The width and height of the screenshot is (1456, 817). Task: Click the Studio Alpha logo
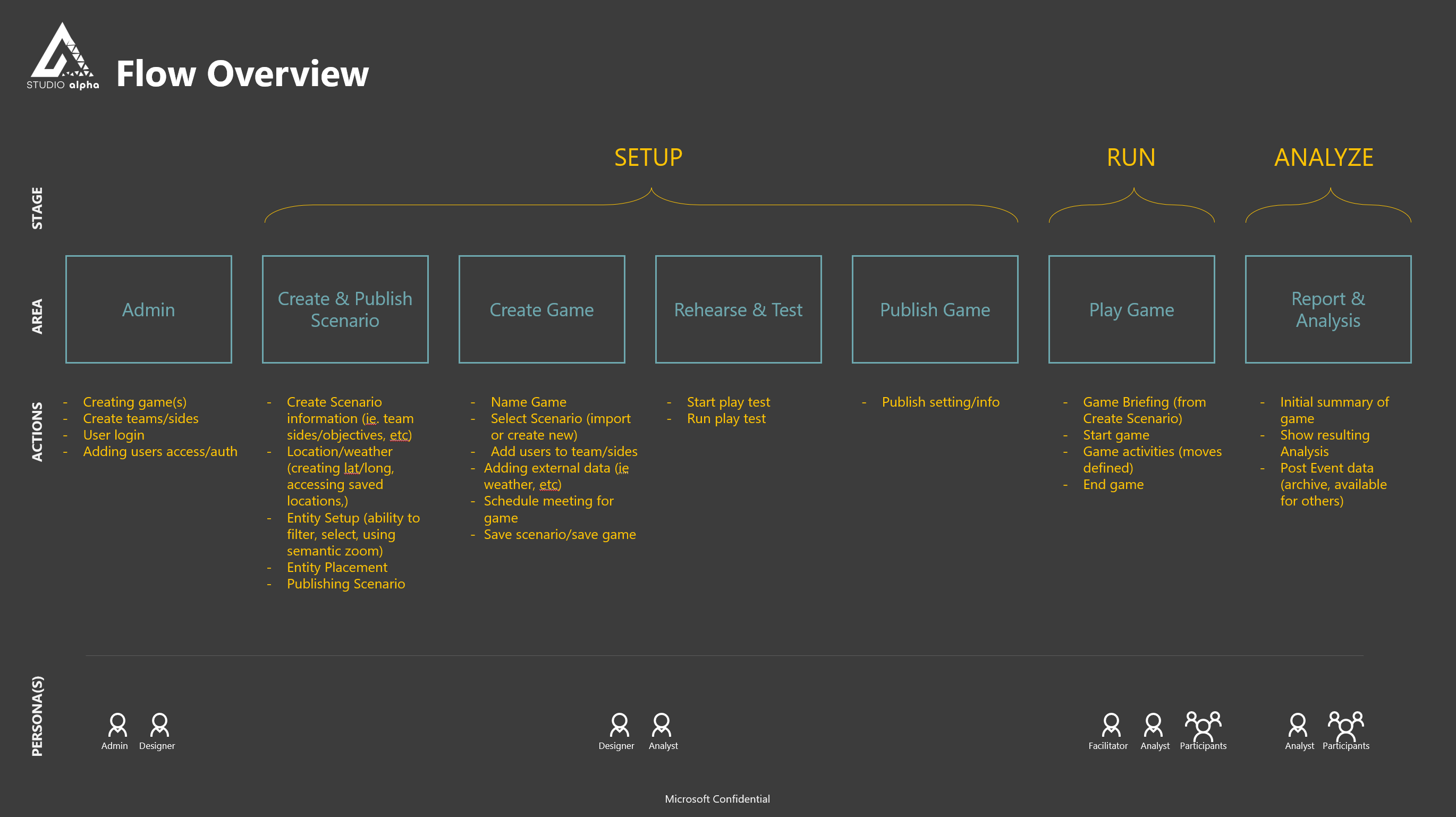[x=63, y=55]
